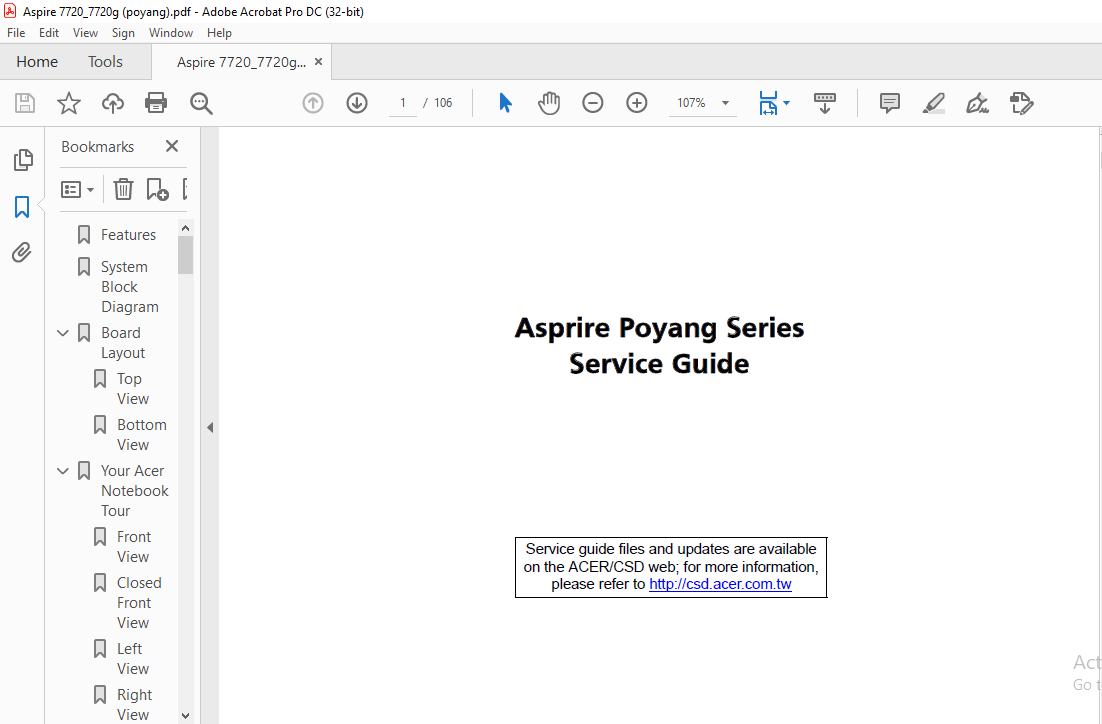Viewport: 1102px width, 724px height.
Task: Open the Right View bookmark
Action: click(x=134, y=704)
